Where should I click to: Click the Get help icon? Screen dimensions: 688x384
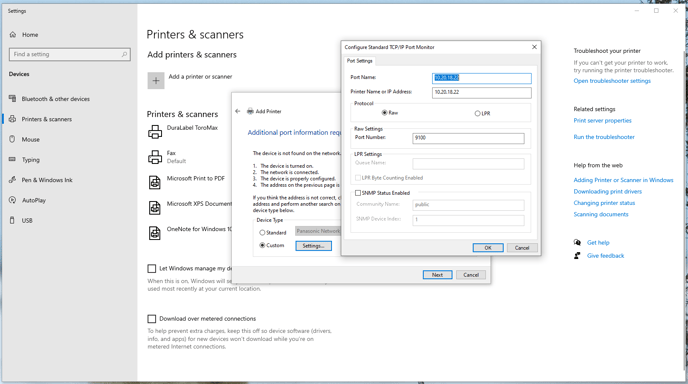click(577, 242)
